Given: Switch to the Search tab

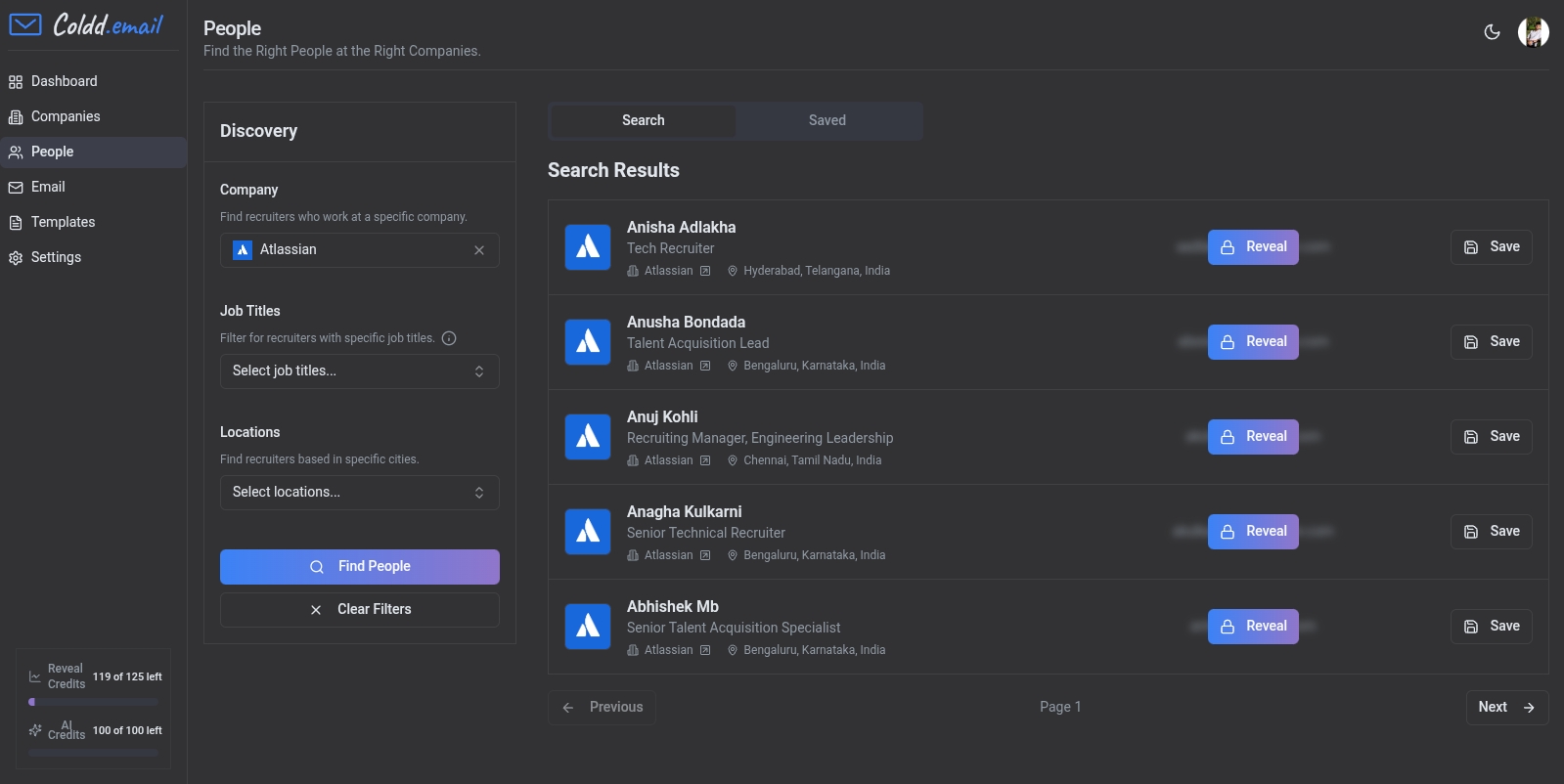Looking at the screenshot, I should [x=644, y=120].
